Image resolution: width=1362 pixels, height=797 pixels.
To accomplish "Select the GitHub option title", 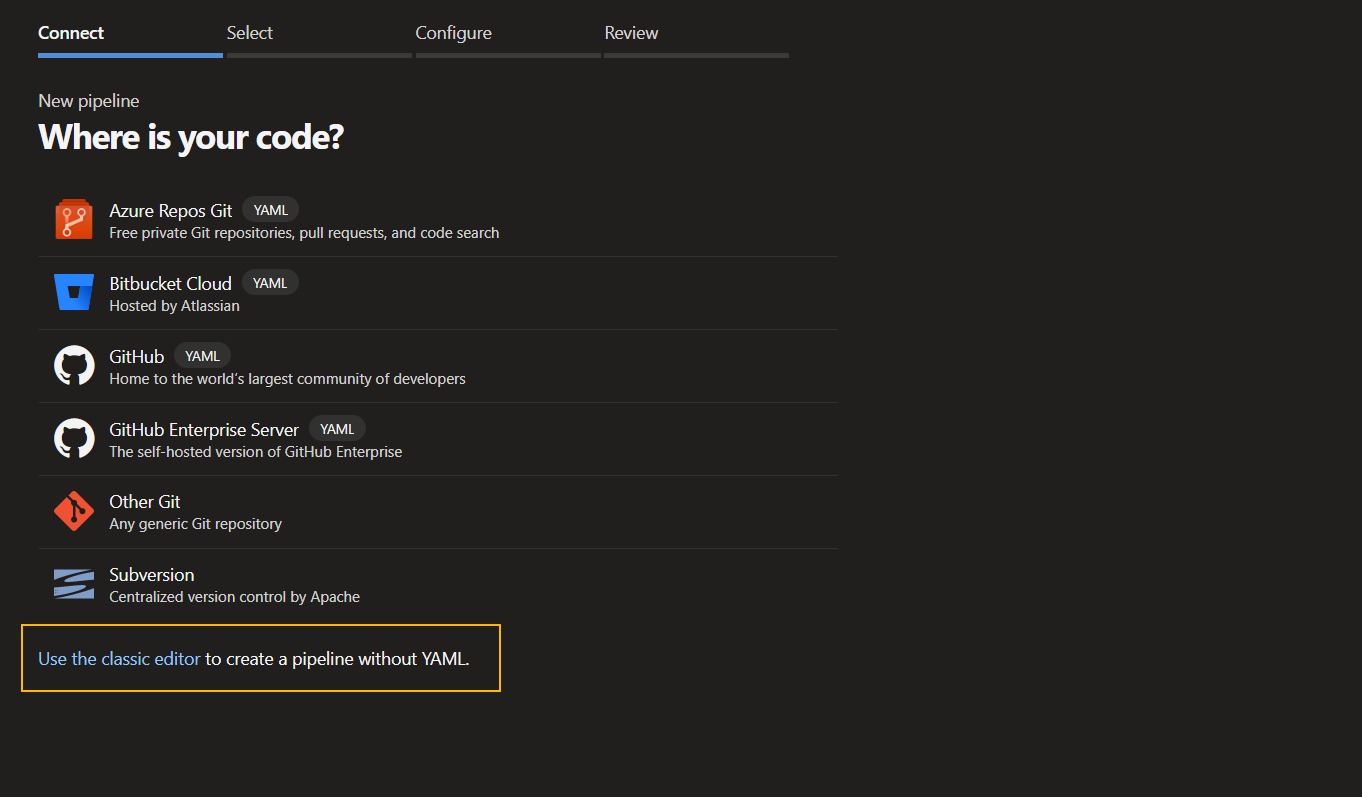I will (136, 356).
